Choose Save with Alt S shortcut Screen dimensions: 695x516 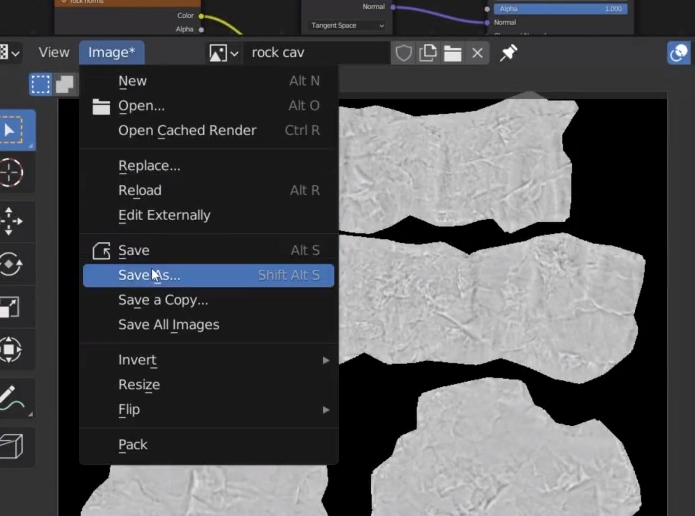point(208,250)
